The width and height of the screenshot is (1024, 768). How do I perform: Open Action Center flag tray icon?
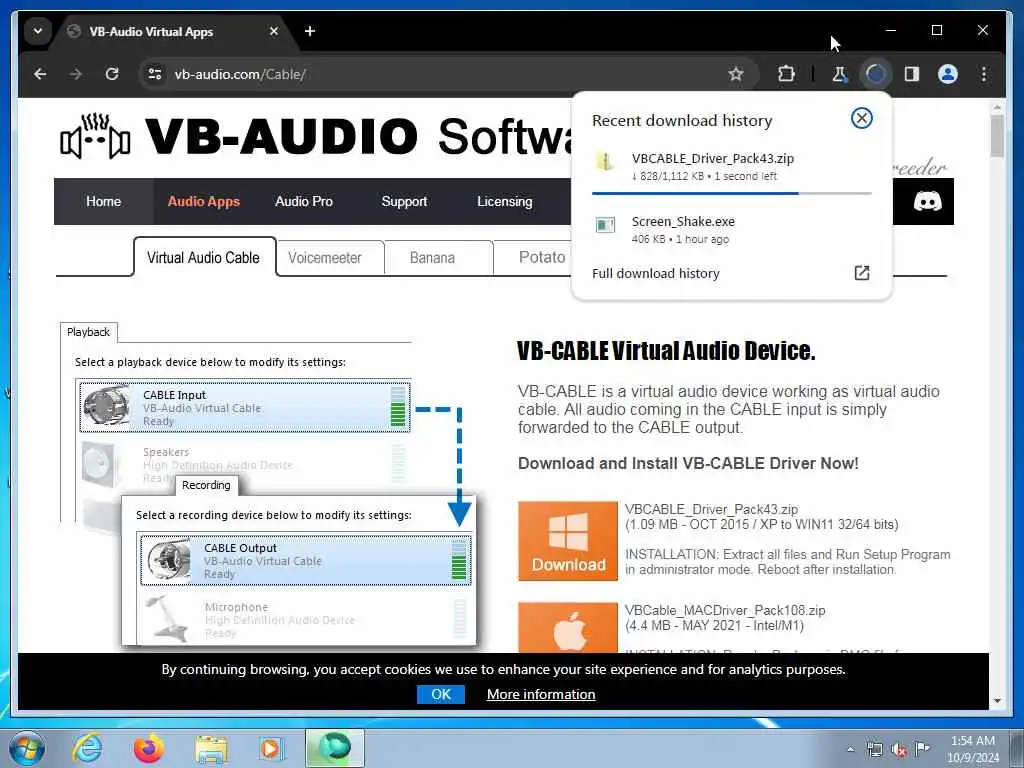coord(922,748)
